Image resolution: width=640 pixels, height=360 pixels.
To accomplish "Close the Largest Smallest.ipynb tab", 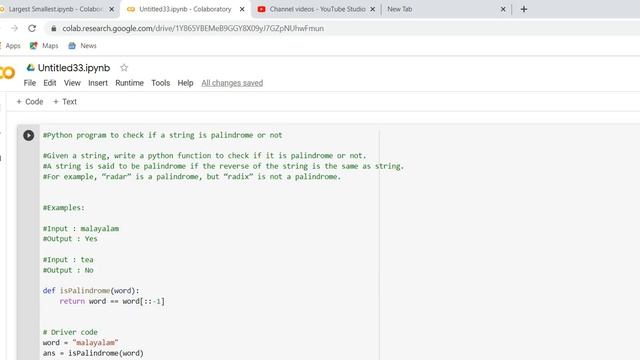I will (111, 9).
